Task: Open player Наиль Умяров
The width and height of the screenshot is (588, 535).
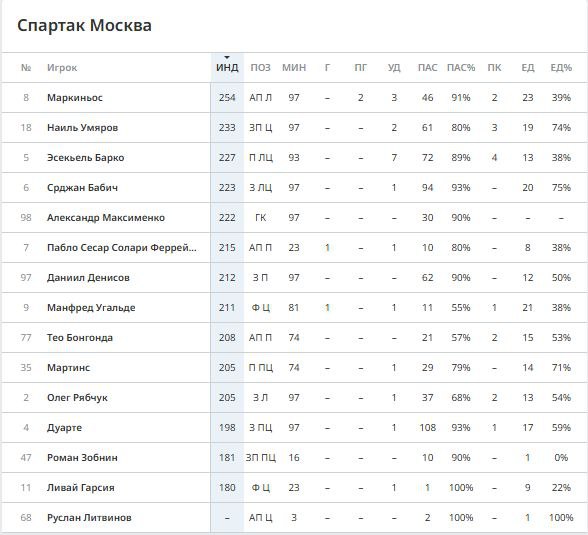Action: pos(82,127)
